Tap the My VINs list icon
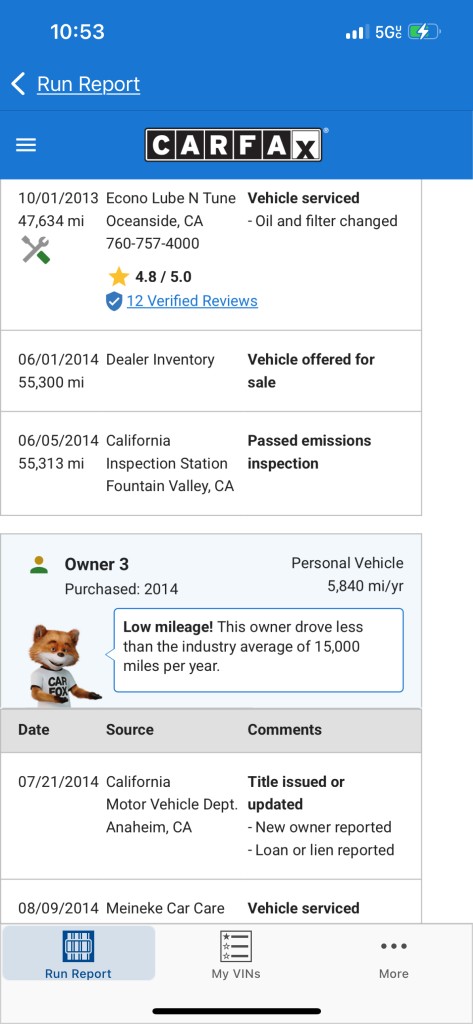473x1024 pixels. tap(236, 946)
